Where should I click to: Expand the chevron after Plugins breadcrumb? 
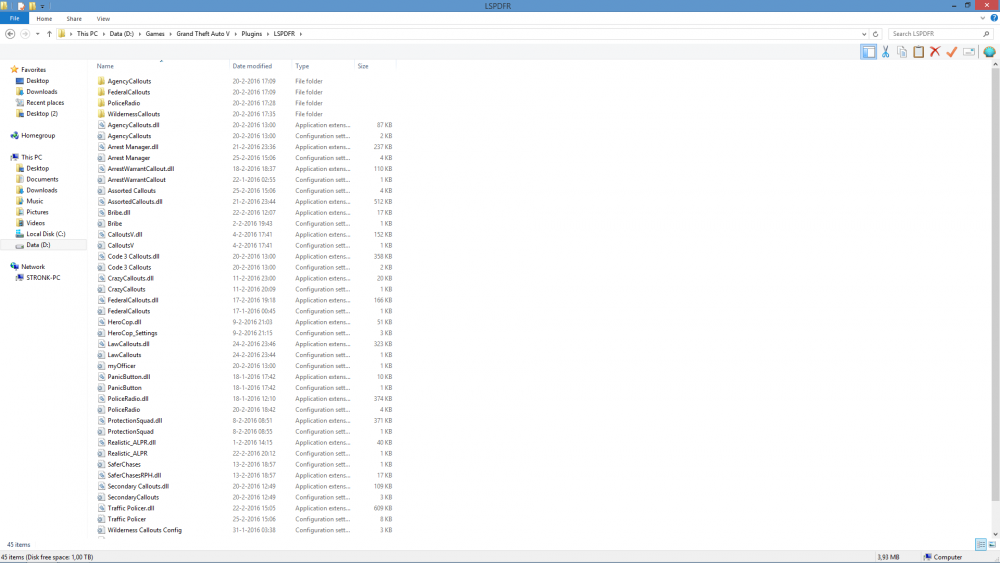pos(267,34)
